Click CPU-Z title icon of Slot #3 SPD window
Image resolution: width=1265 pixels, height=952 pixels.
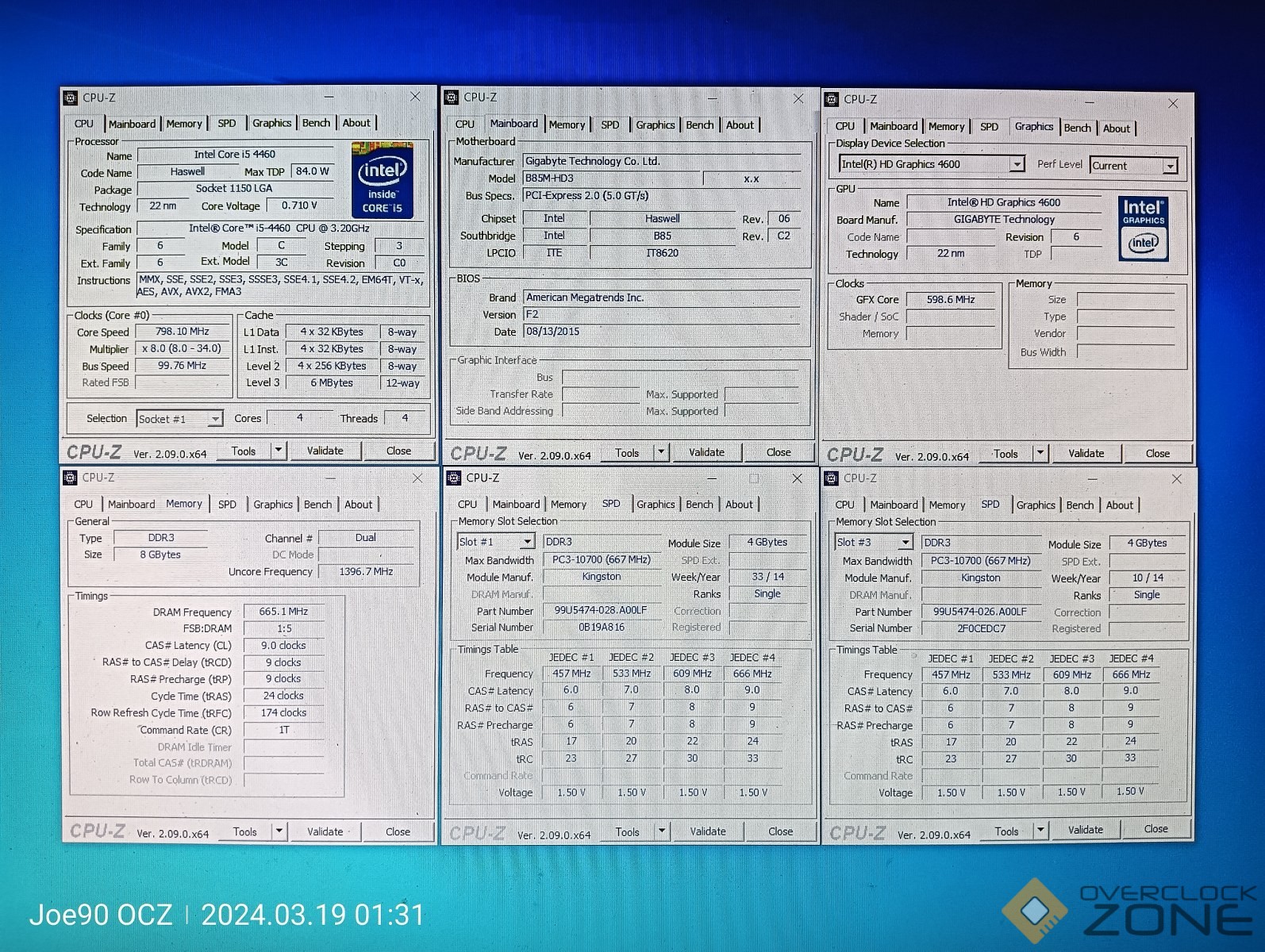coord(831,478)
